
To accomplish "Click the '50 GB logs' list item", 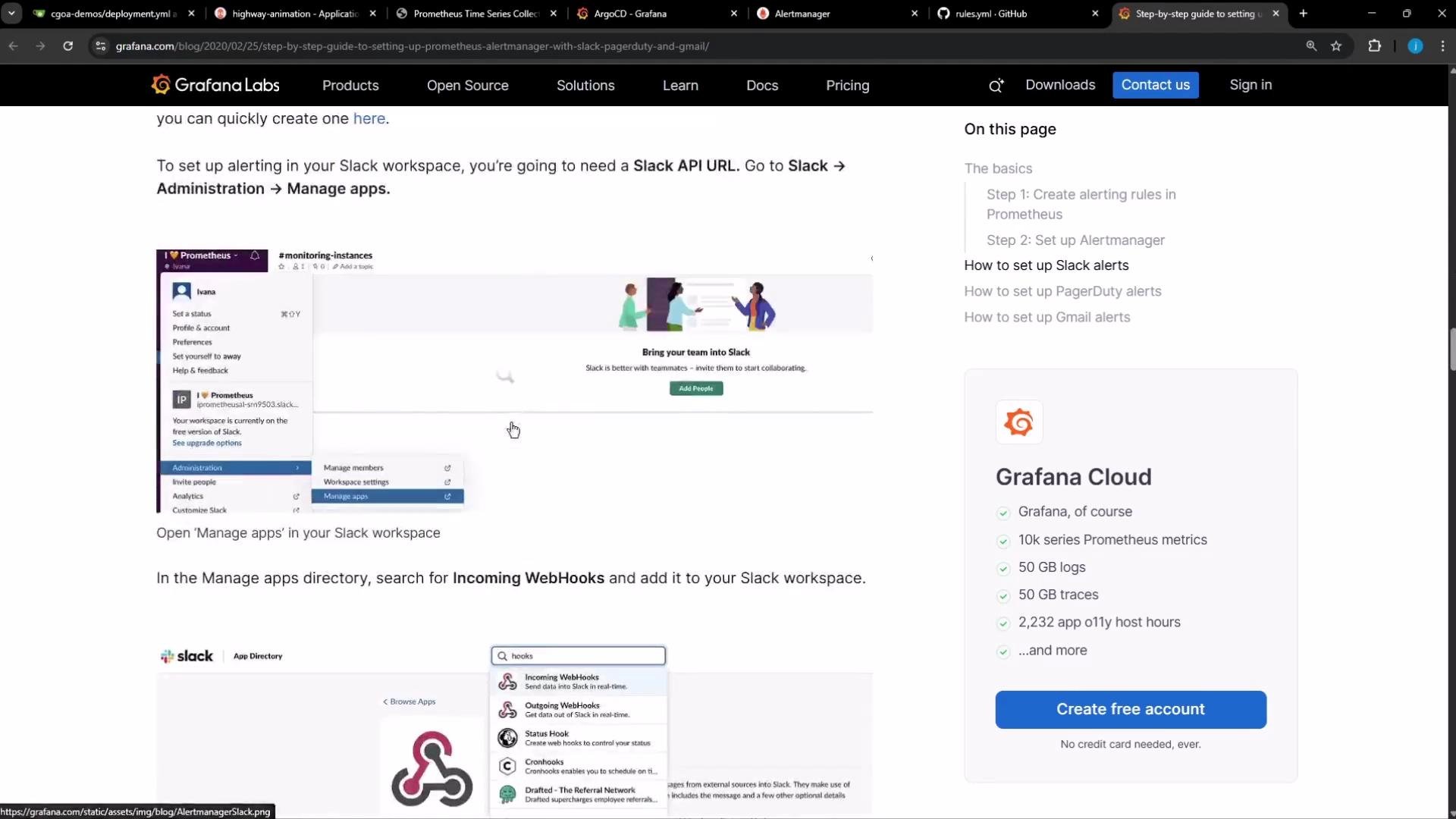I will [1052, 567].
